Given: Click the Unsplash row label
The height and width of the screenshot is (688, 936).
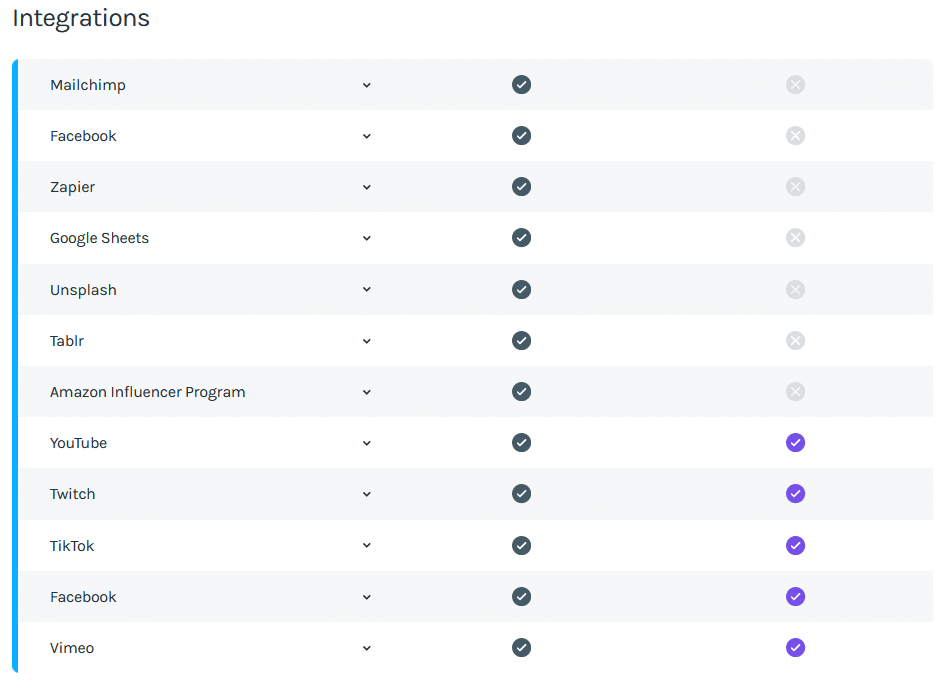Looking at the screenshot, I should click(x=83, y=290).
